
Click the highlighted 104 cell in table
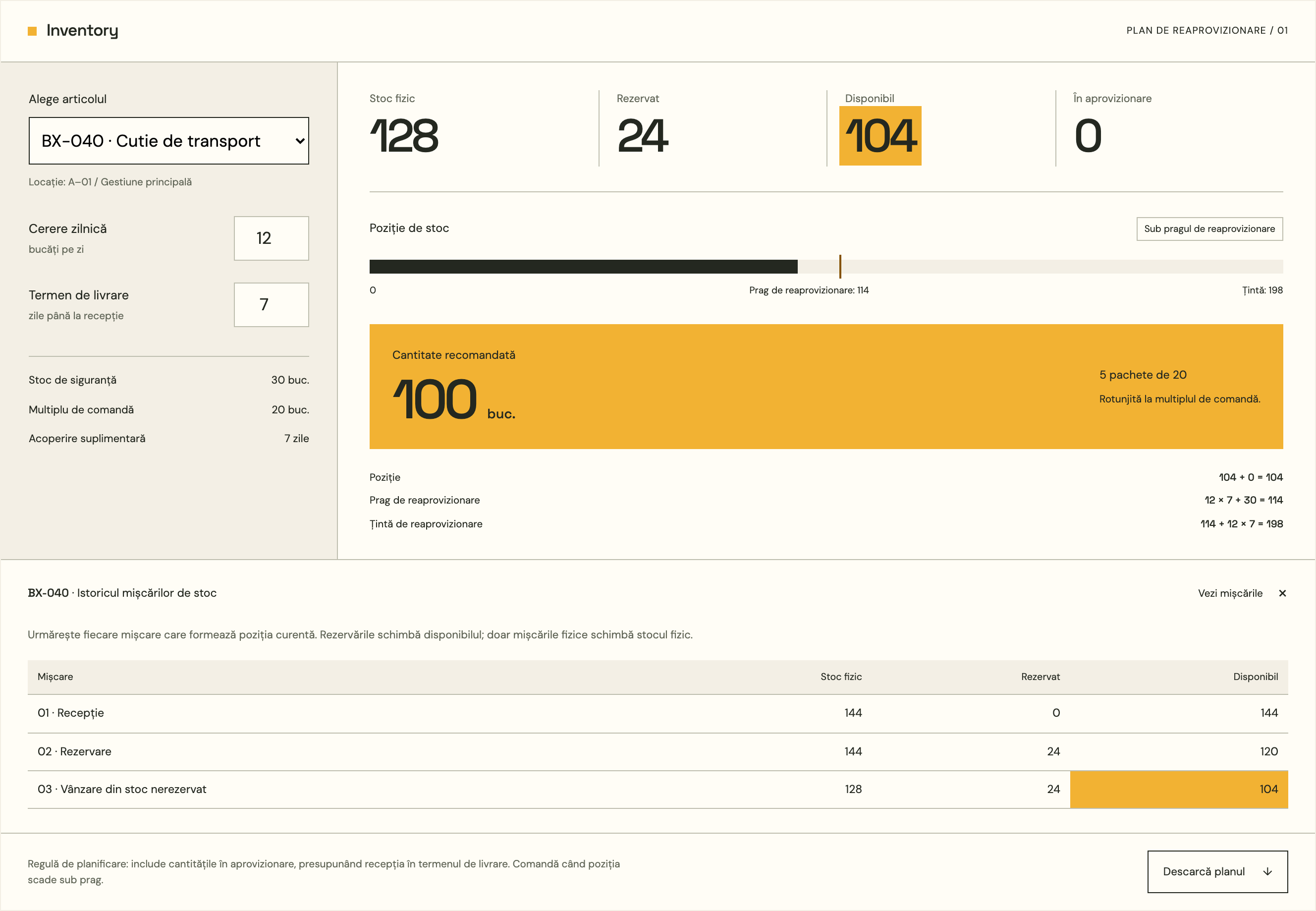click(1179, 790)
